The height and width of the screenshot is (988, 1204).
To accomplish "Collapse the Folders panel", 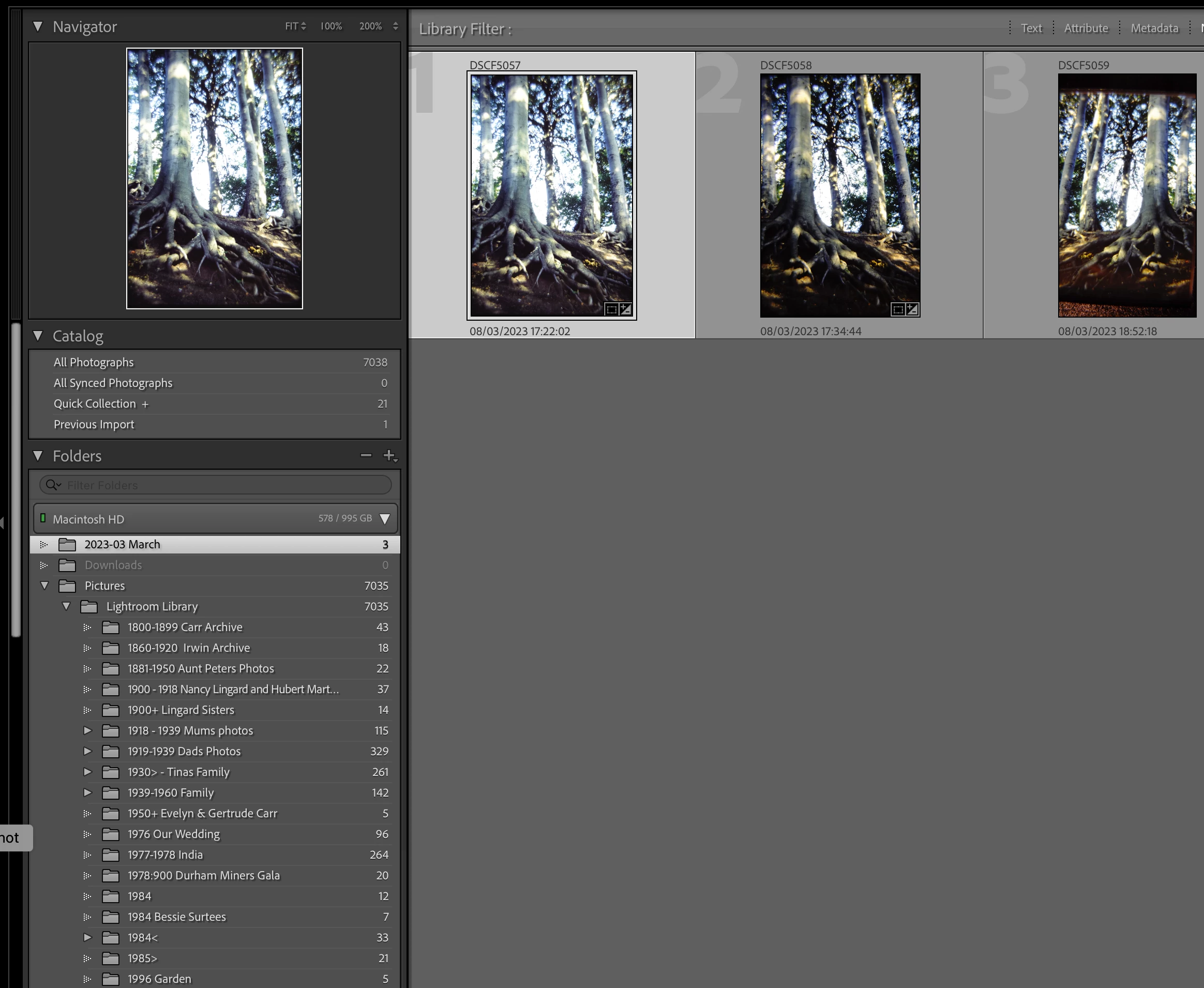I will (38, 455).
